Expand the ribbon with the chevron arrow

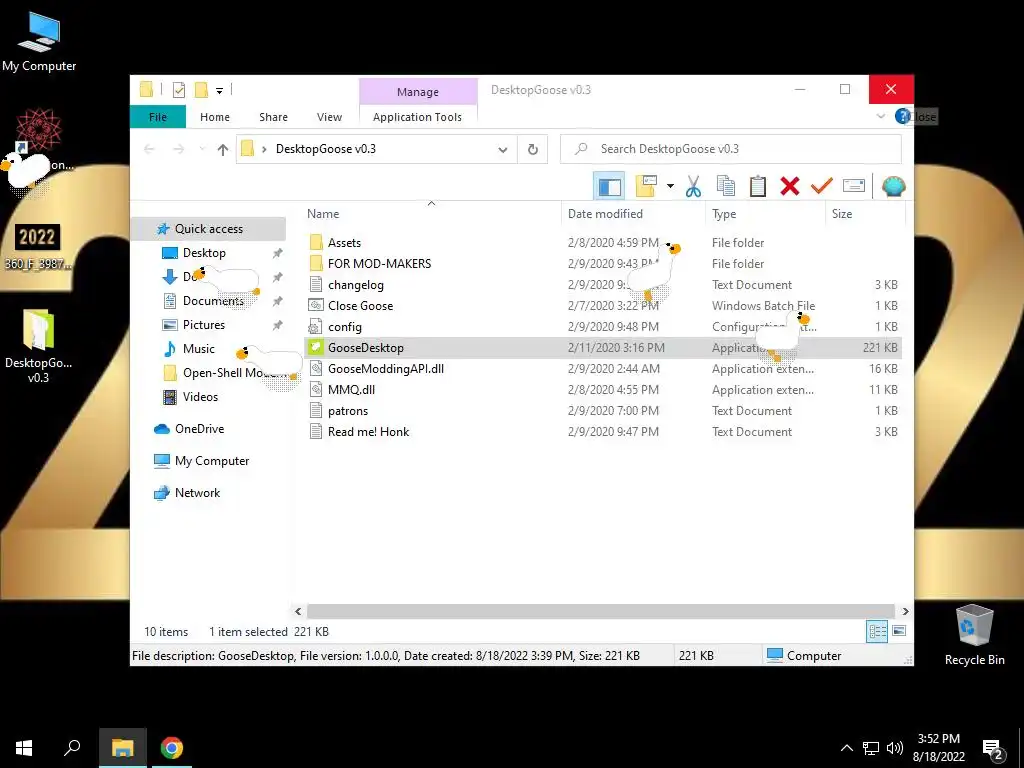point(880,116)
